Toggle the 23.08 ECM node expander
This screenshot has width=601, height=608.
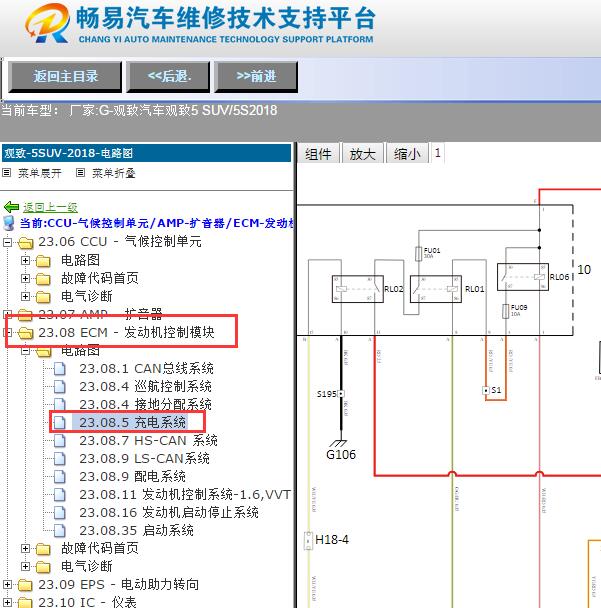(x=7, y=332)
